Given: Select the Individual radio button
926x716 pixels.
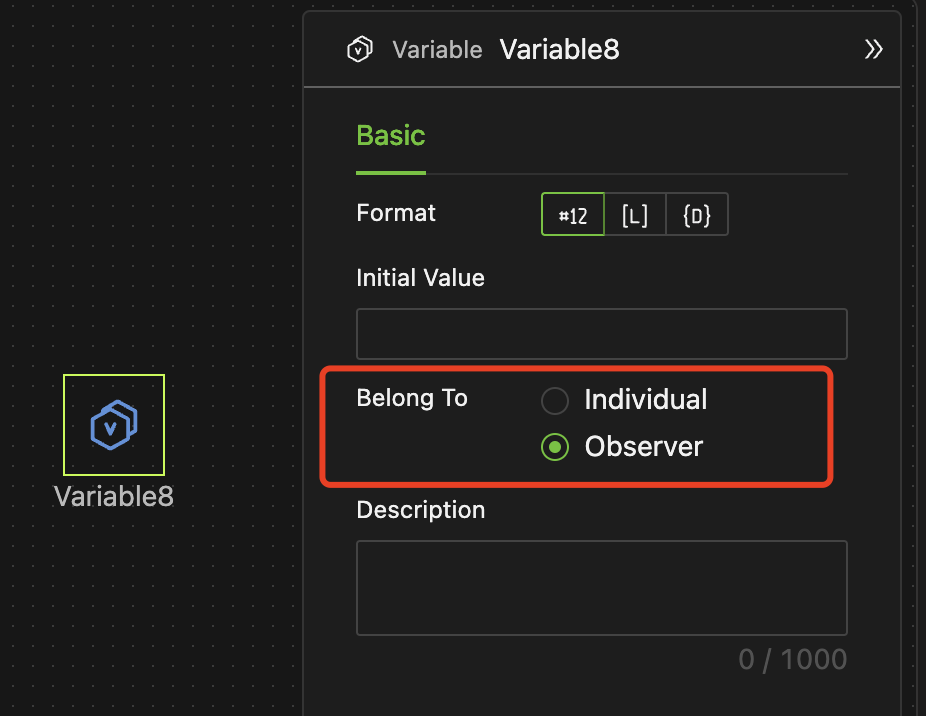Looking at the screenshot, I should pos(555,401).
